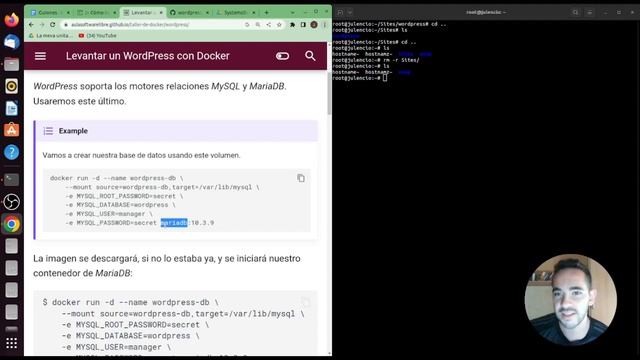Screen dimensions: 640x360
Task: Click the 'Vamos a crear nuestra base' sentence
Action: tap(141, 156)
